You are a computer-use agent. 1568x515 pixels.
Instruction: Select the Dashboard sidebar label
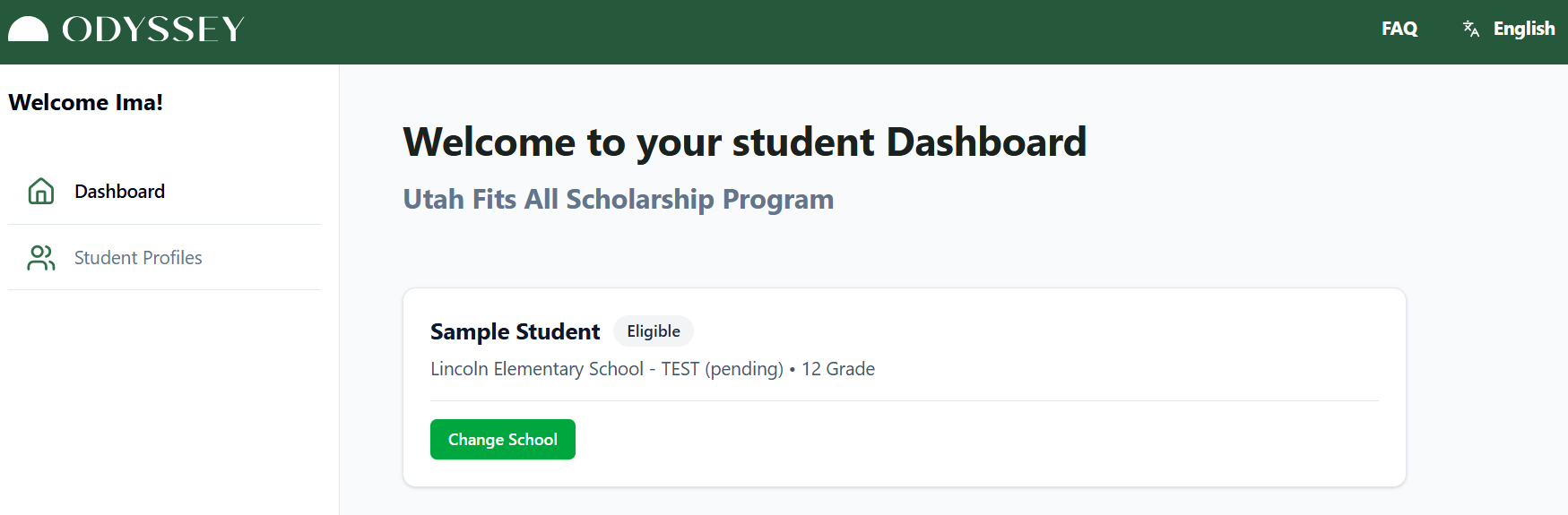[119, 192]
